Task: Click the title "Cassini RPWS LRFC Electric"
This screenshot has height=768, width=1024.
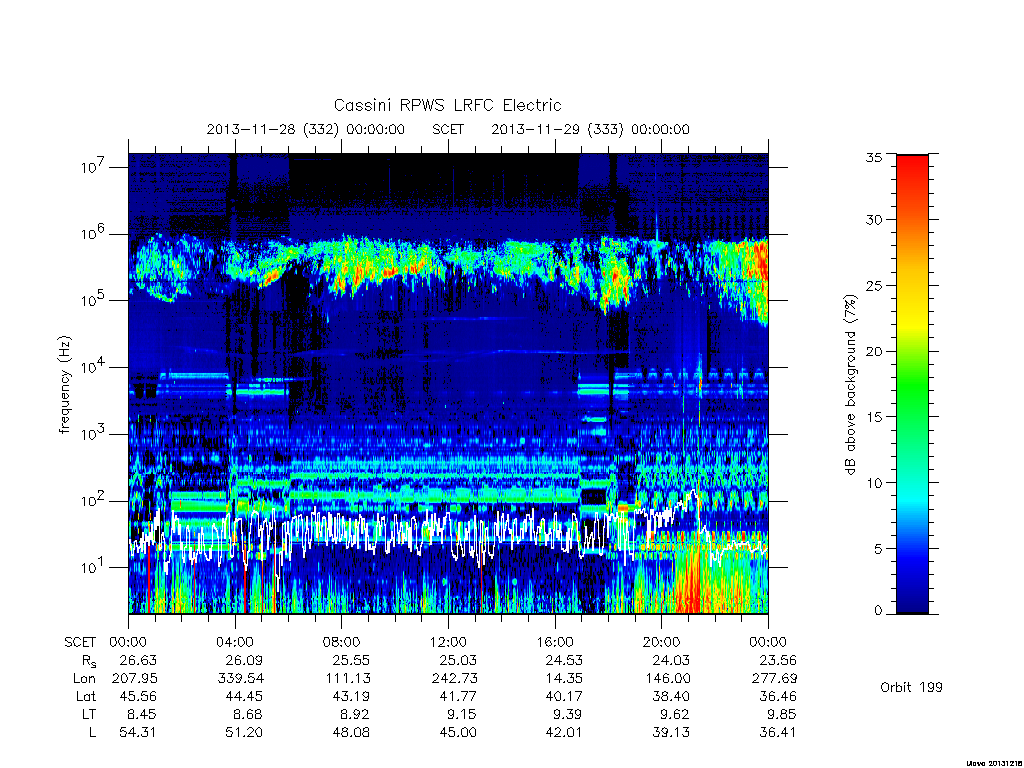Action: (x=447, y=105)
